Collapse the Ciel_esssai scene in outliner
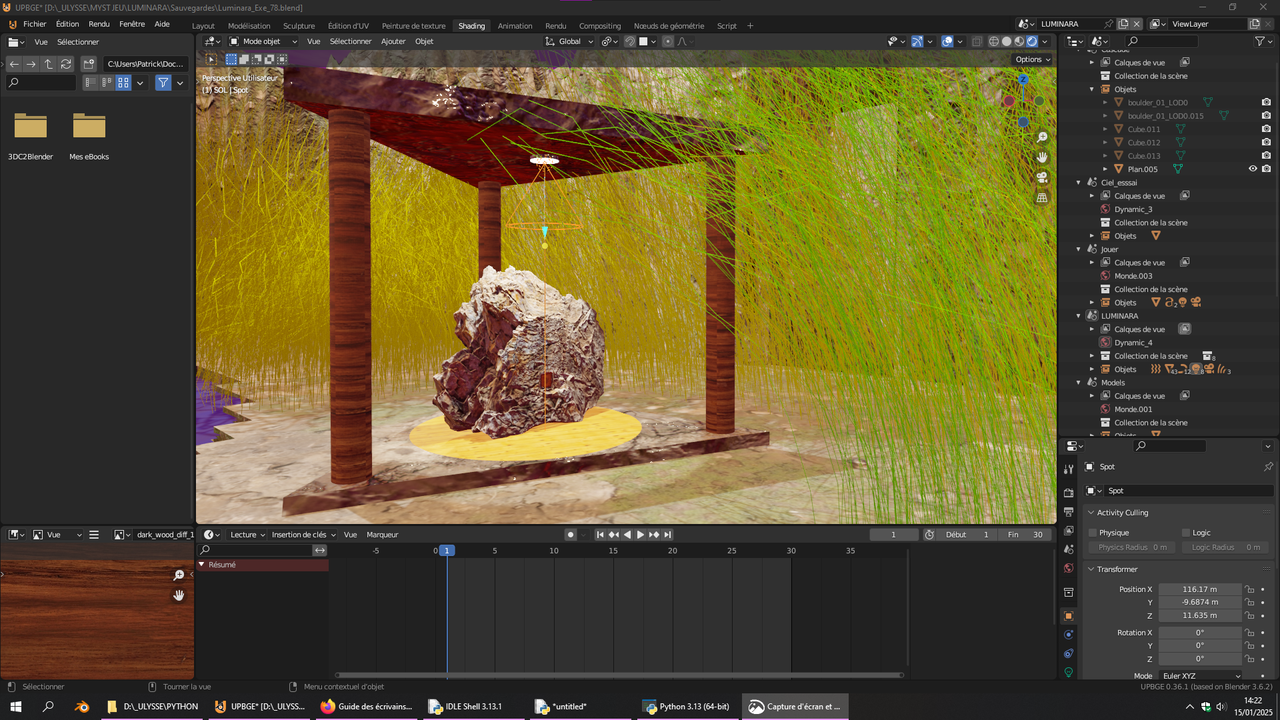Viewport: 1280px width, 720px height. tap(1079, 183)
